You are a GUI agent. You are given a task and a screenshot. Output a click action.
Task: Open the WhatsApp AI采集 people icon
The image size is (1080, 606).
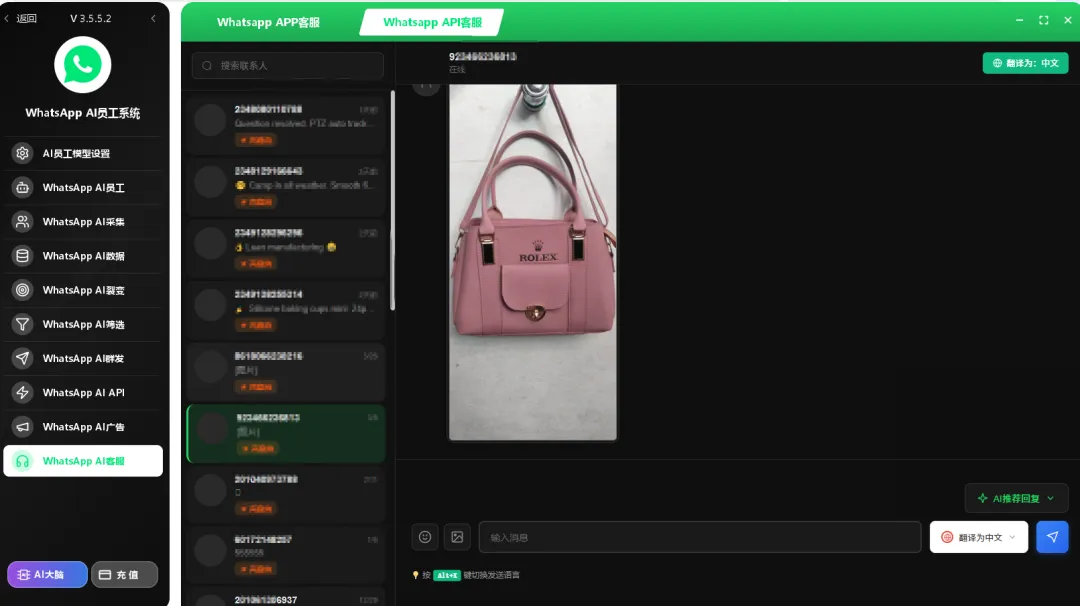coord(23,222)
